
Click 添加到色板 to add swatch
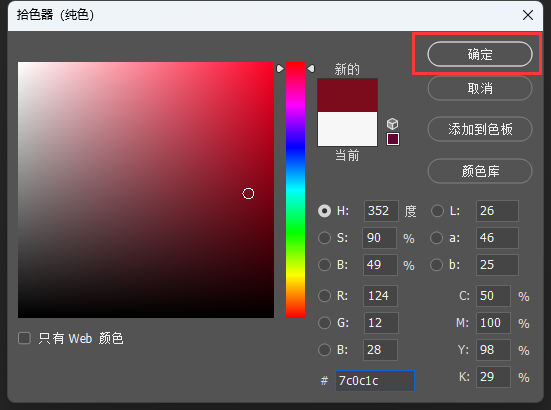click(480, 129)
